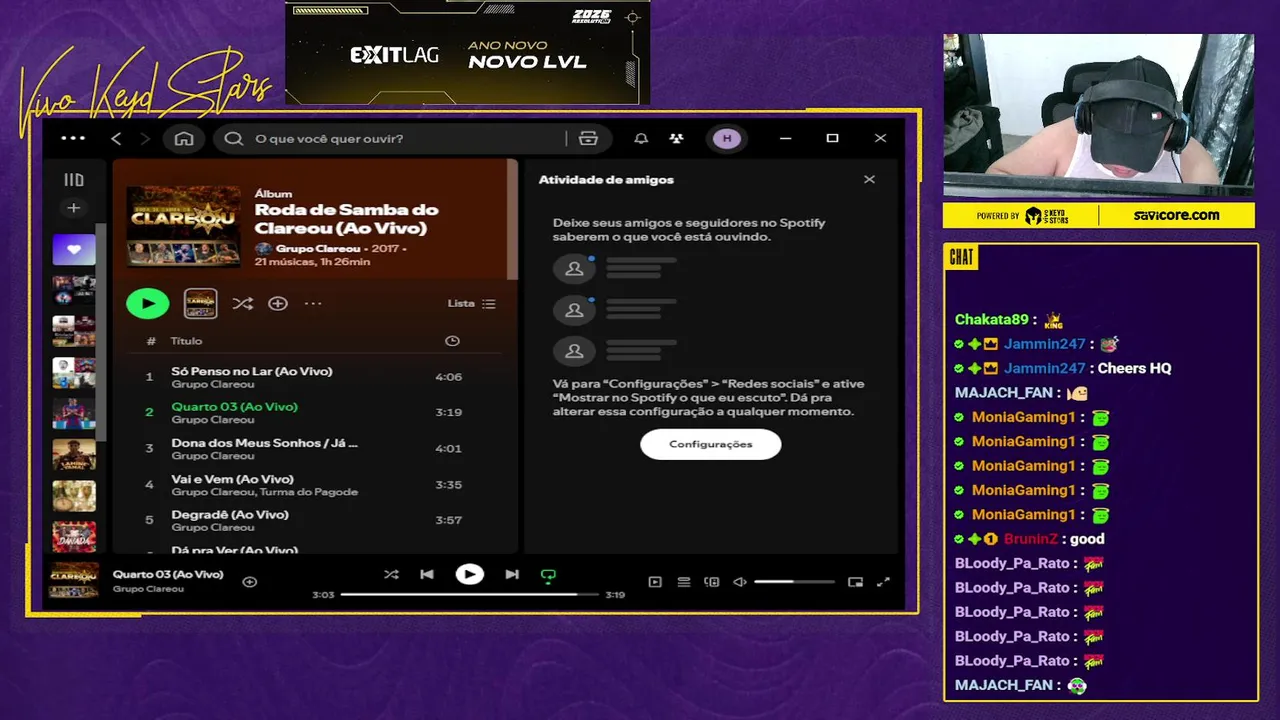The image size is (1280, 720).
Task: Play the album with the green button
Action: [148, 303]
